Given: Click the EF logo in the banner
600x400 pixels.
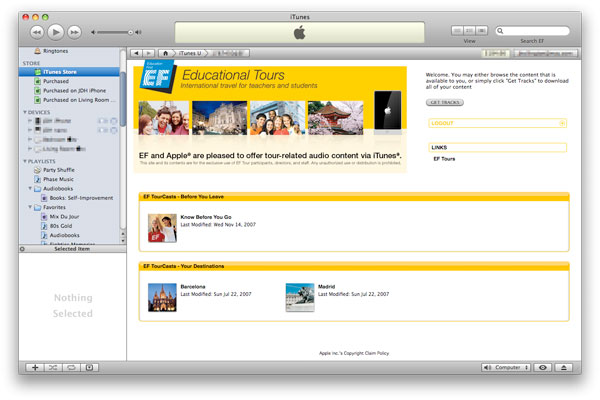Looking at the screenshot, I should point(157,76).
